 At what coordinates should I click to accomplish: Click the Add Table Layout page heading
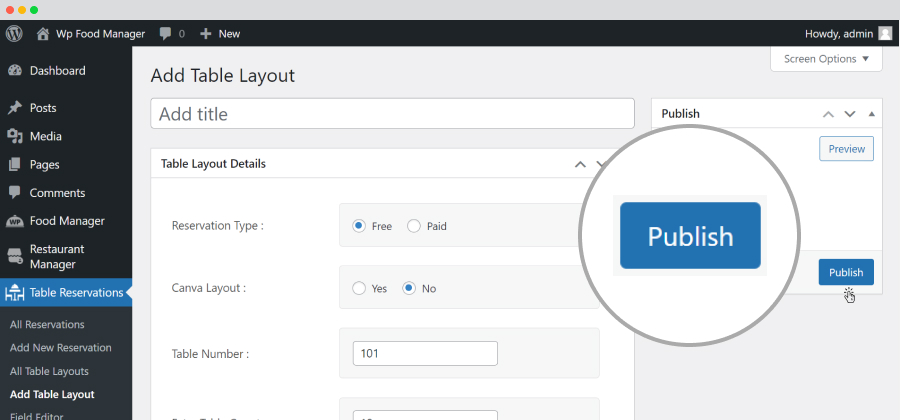pyautogui.click(x=223, y=76)
